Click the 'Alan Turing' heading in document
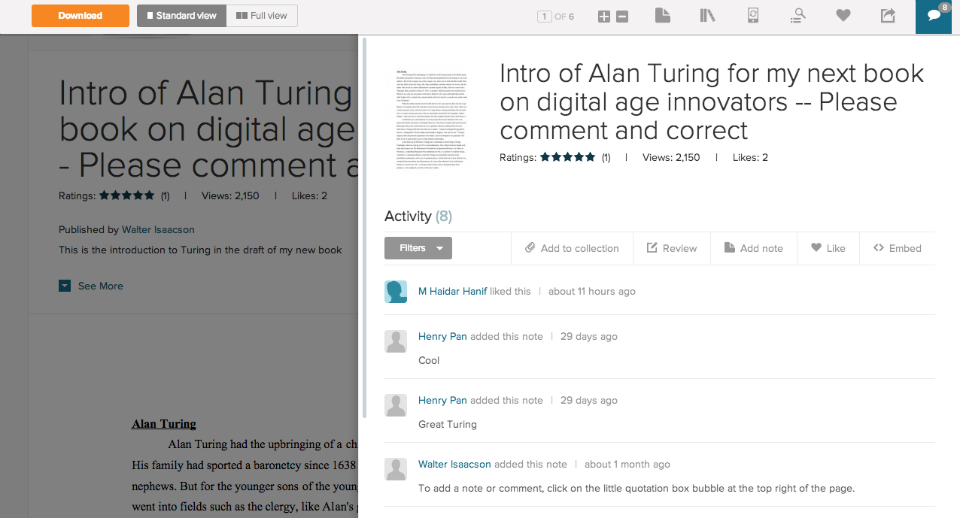Screen dimensions: 960x518 coord(164,424)
